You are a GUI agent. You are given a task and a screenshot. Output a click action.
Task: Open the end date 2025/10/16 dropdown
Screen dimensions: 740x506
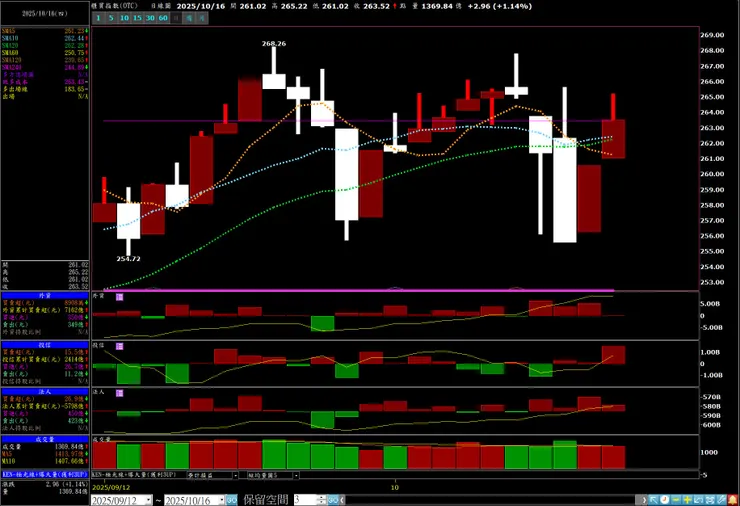point(221,500)
